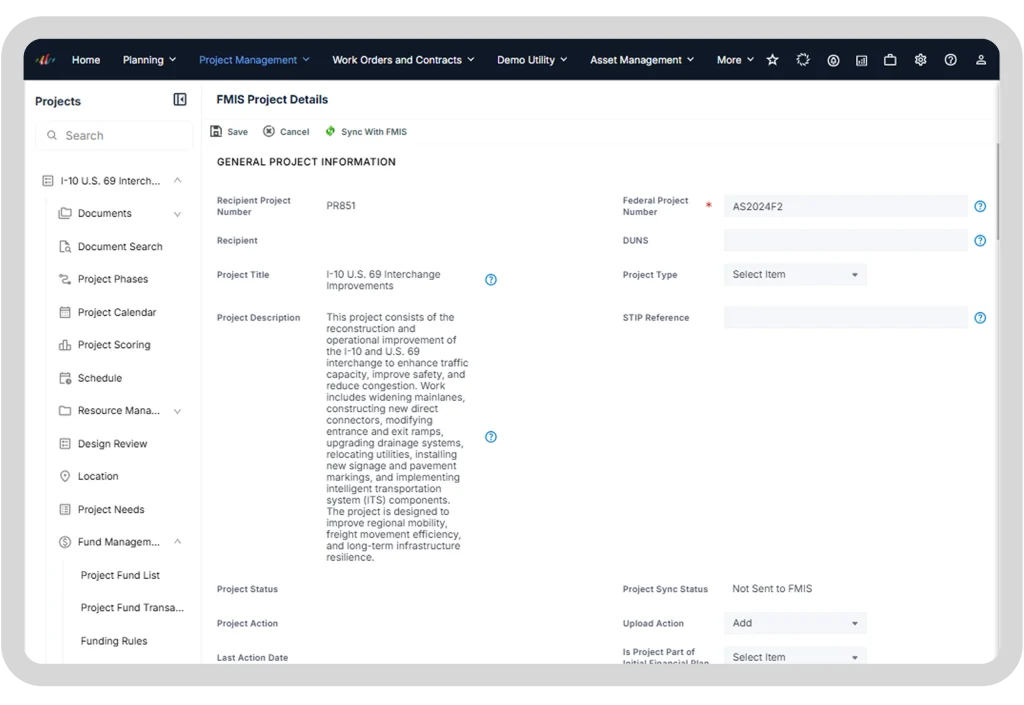This screenshot has height=705, width=1024.
Task: Click Sync With FMIS text
Action: 374,132
